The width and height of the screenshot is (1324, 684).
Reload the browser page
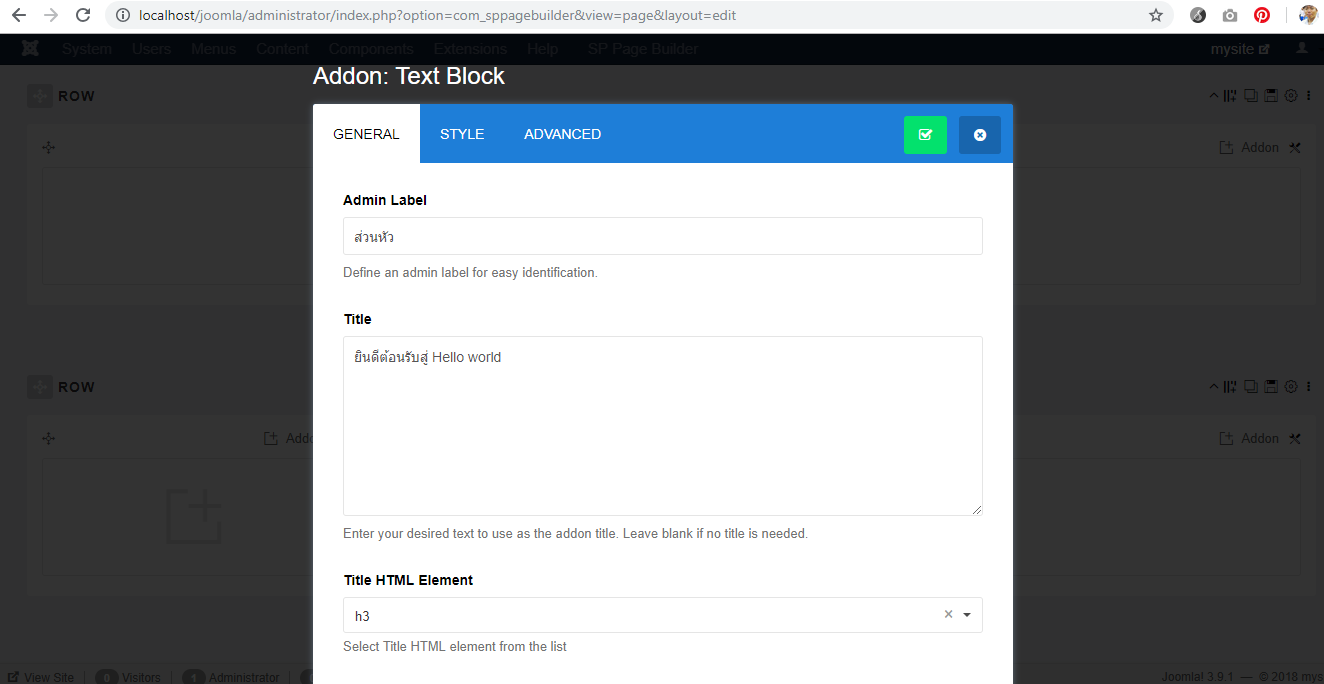point(83,15)
